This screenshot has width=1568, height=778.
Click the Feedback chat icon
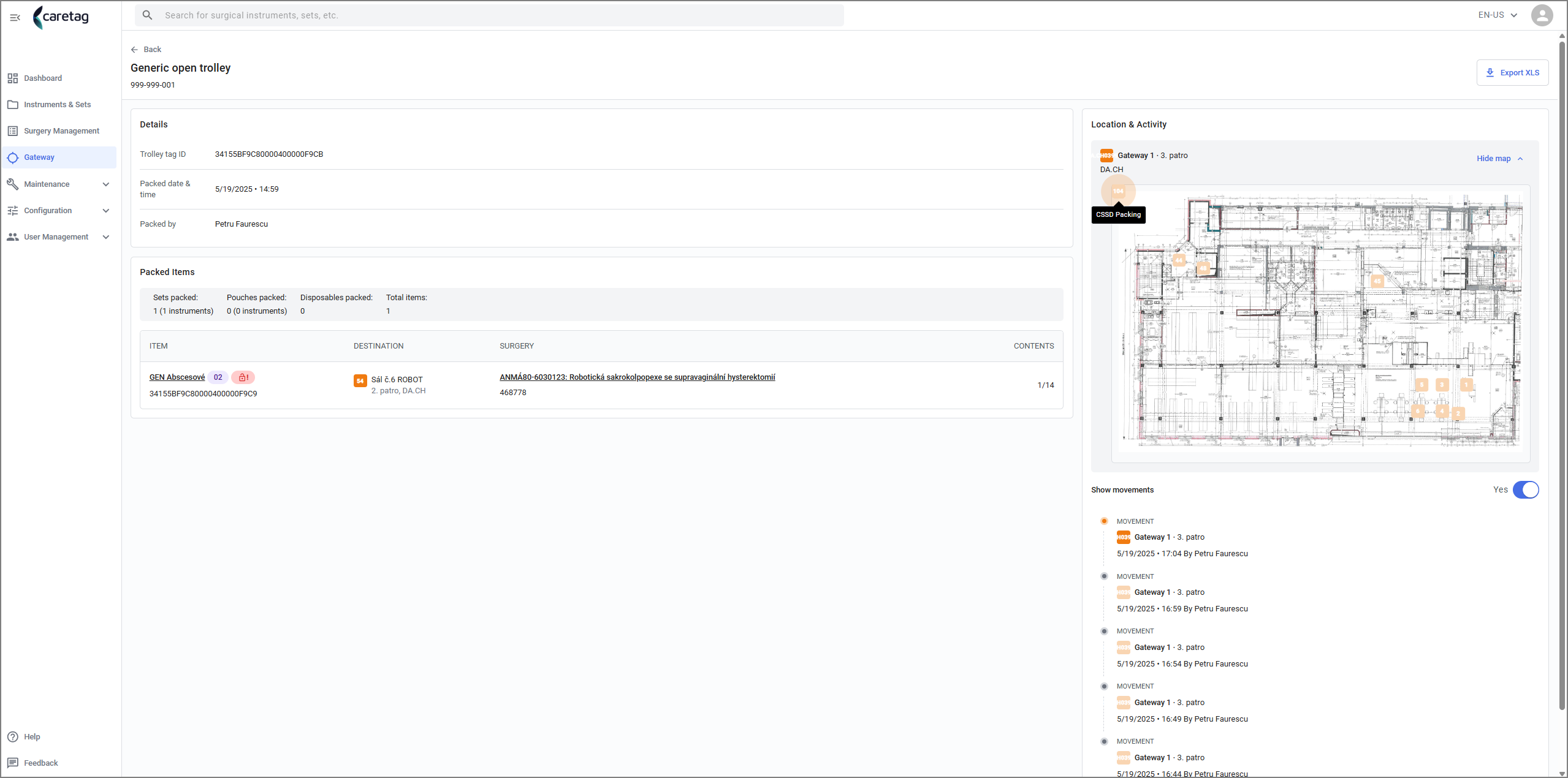[13, 763]
